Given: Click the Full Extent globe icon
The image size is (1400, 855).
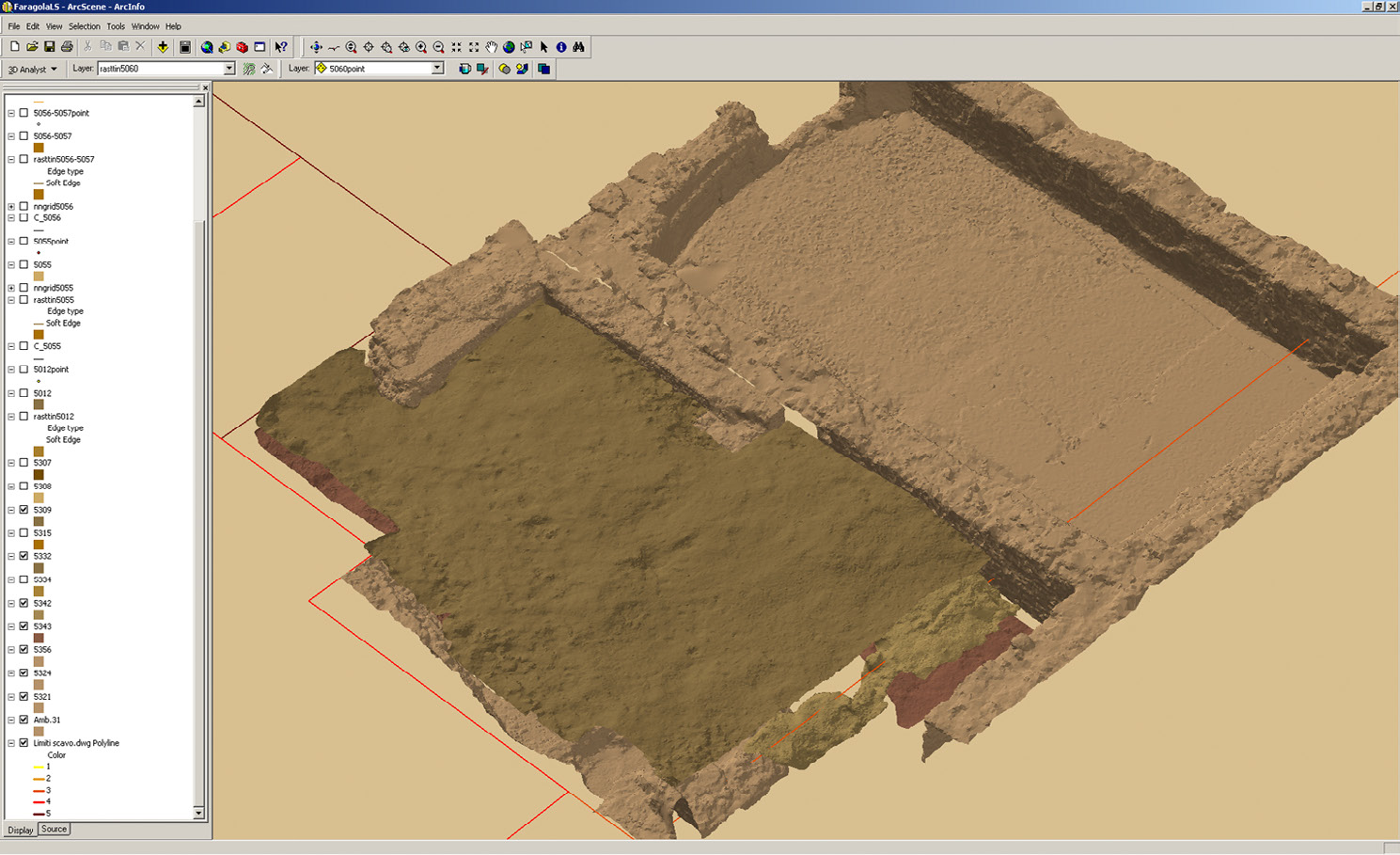Looking at the screenshot, I should click(509, 47).
